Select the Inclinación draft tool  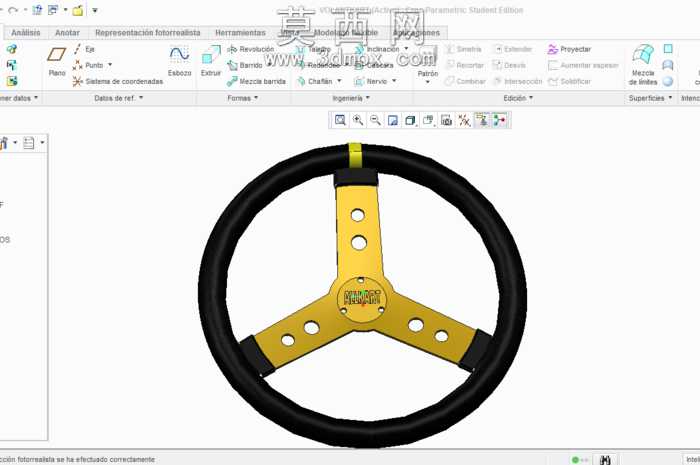[377, 49]
